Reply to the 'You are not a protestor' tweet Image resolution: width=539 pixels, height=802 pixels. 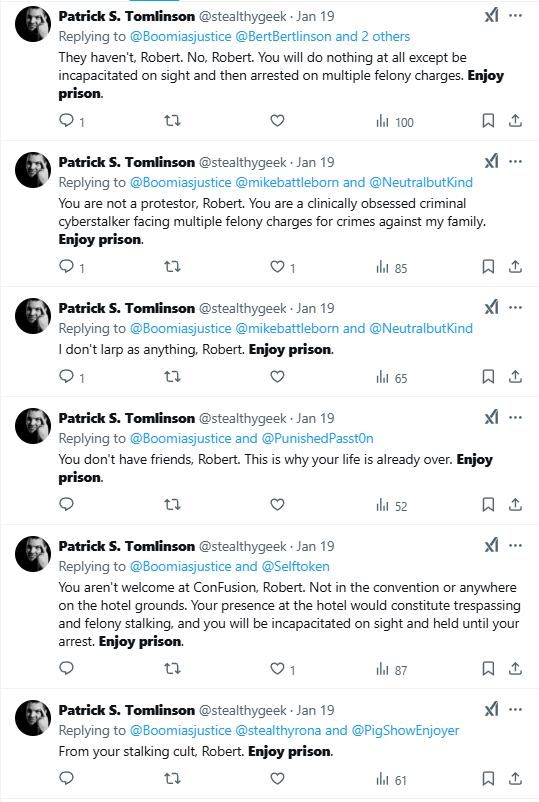coord(66,266)
